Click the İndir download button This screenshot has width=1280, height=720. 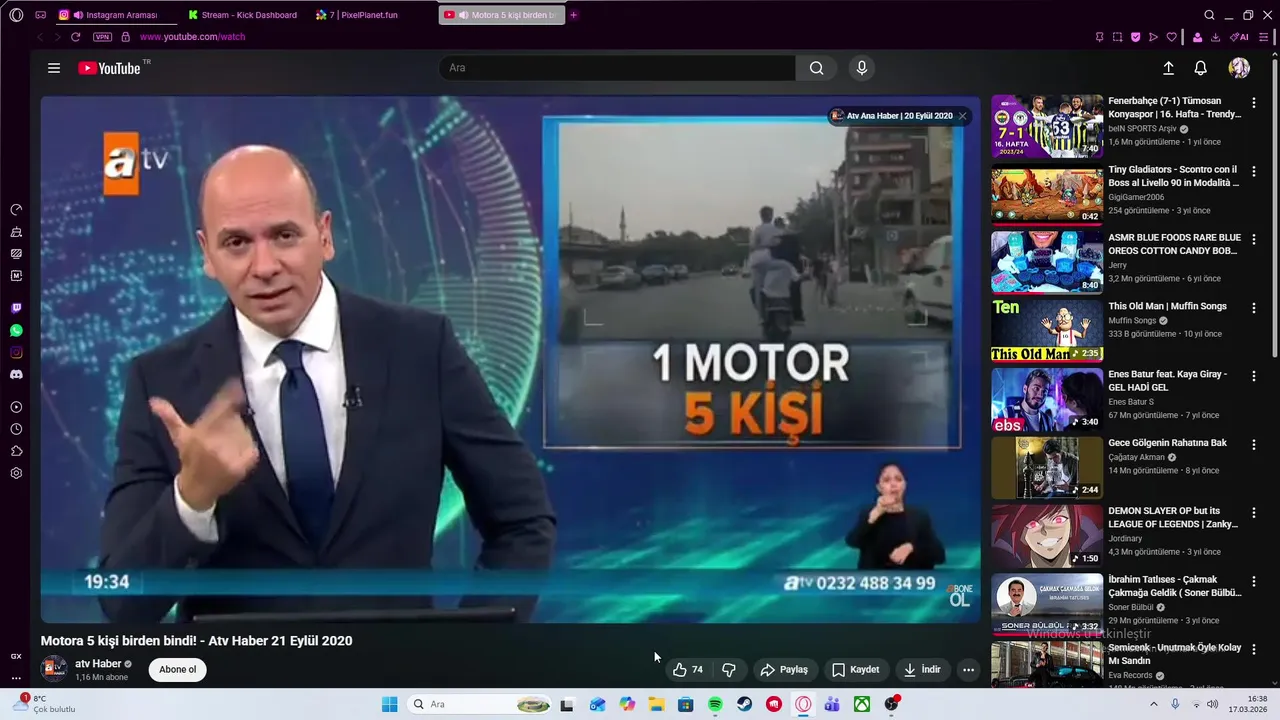922,670
